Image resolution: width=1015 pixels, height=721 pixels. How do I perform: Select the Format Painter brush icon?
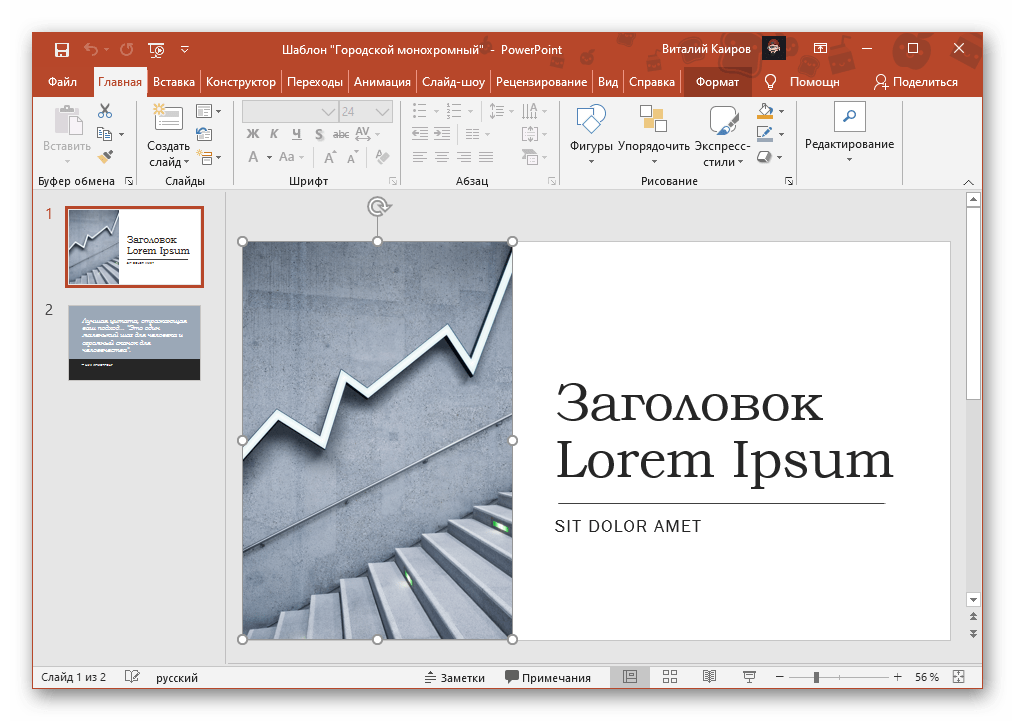click(105, 156)
